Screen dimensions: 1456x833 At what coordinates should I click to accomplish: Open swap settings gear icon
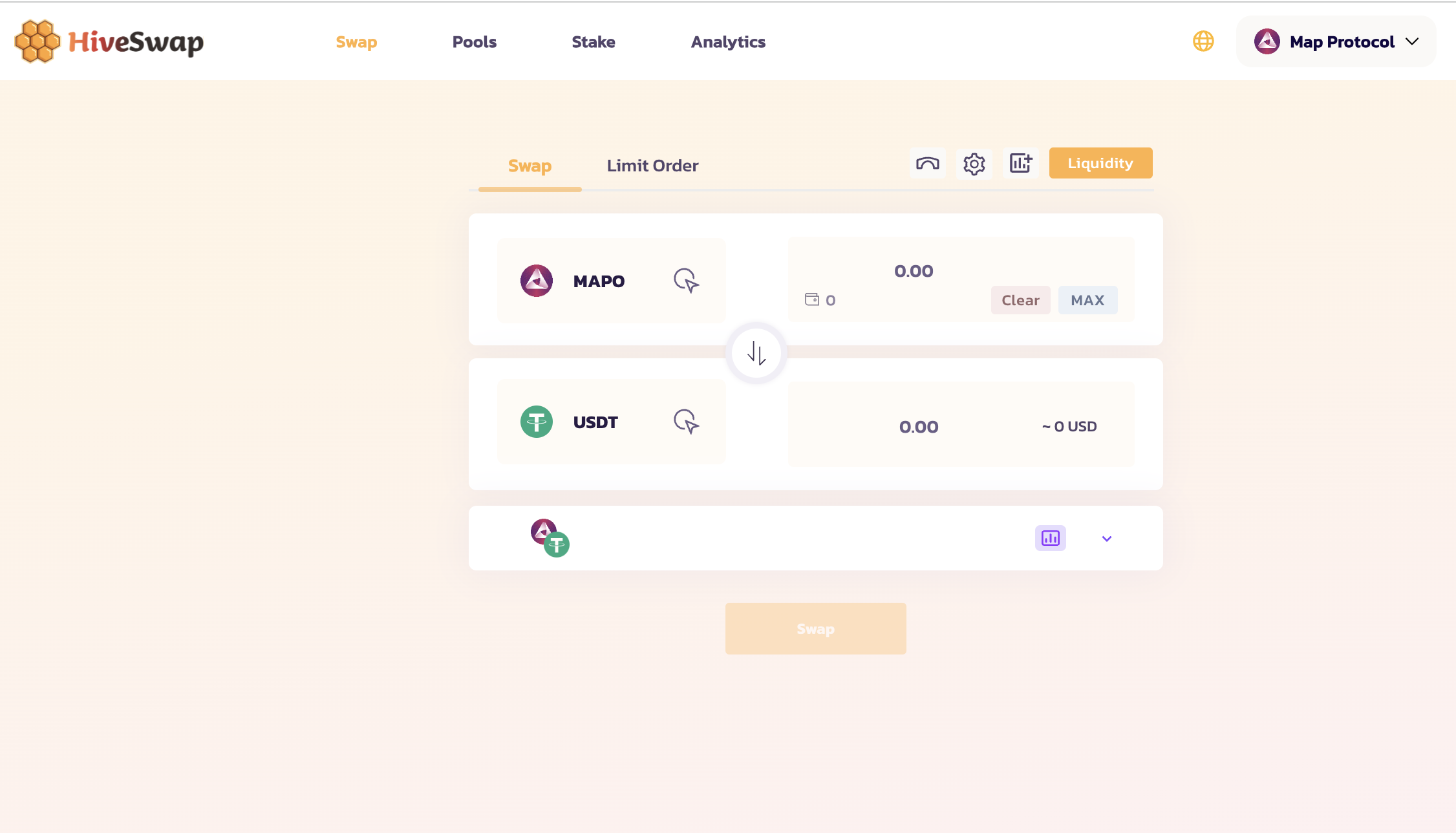[x=974, y=164]
